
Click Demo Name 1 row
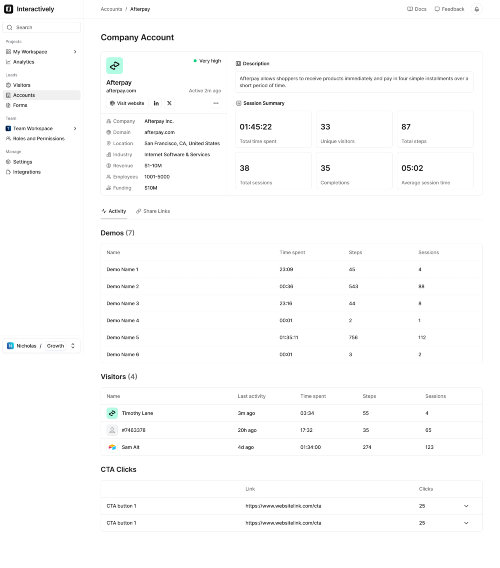(x=291, y=269)
